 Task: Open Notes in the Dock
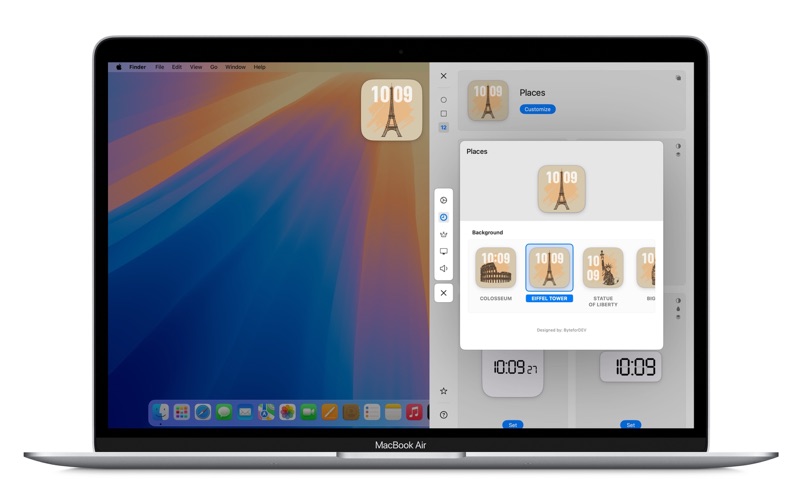coord(393,412)
